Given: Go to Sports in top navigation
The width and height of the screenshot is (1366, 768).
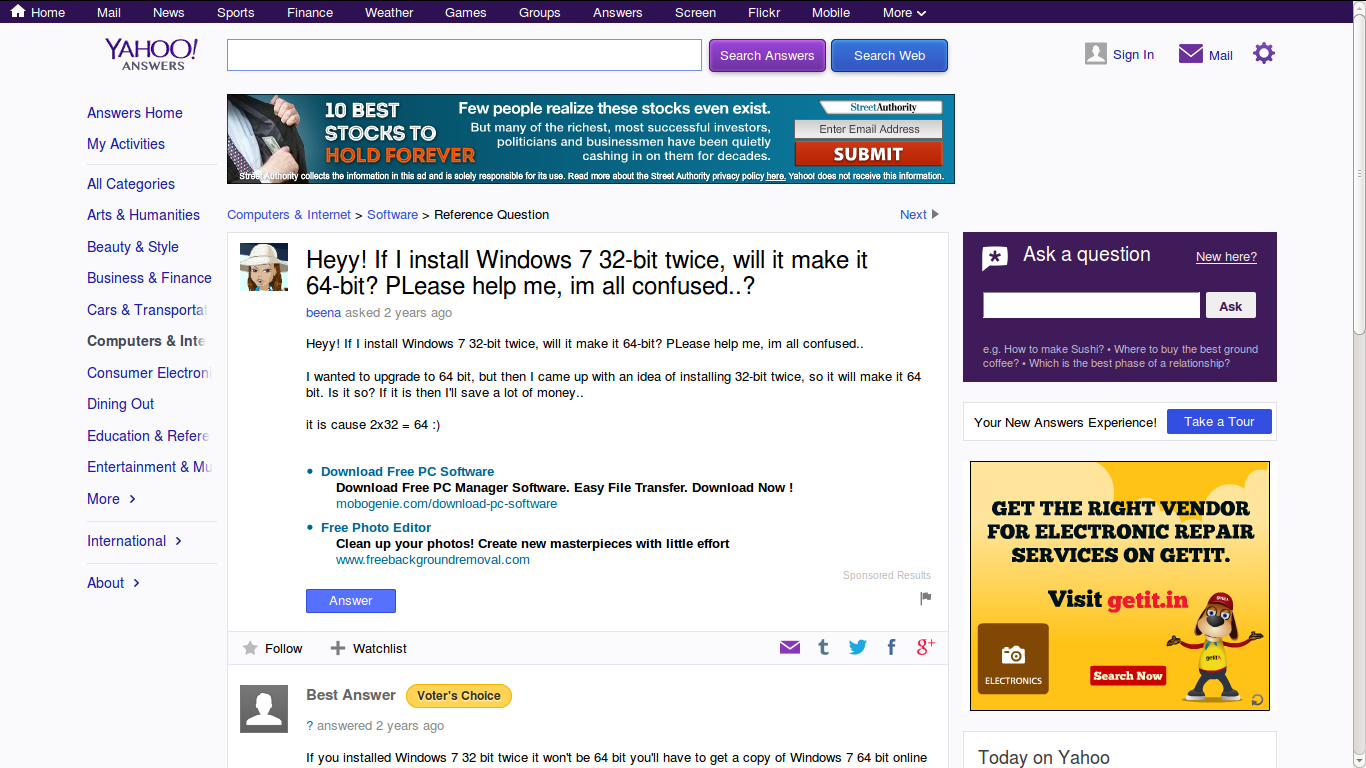Looking at the screenshot, I should pyautogui.click(x=236, y=12).
